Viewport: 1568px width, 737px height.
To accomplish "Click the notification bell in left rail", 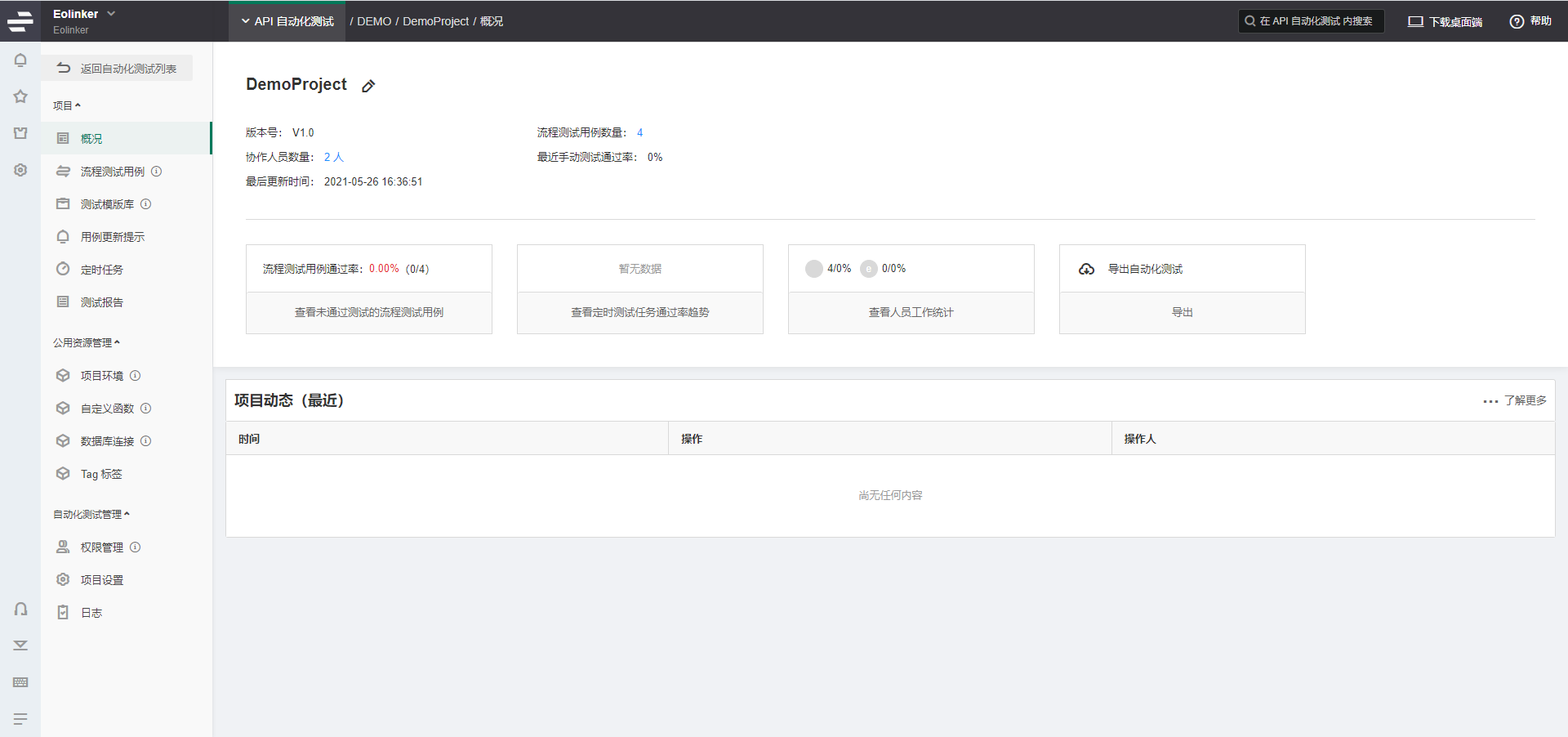I will pos(20,60).
